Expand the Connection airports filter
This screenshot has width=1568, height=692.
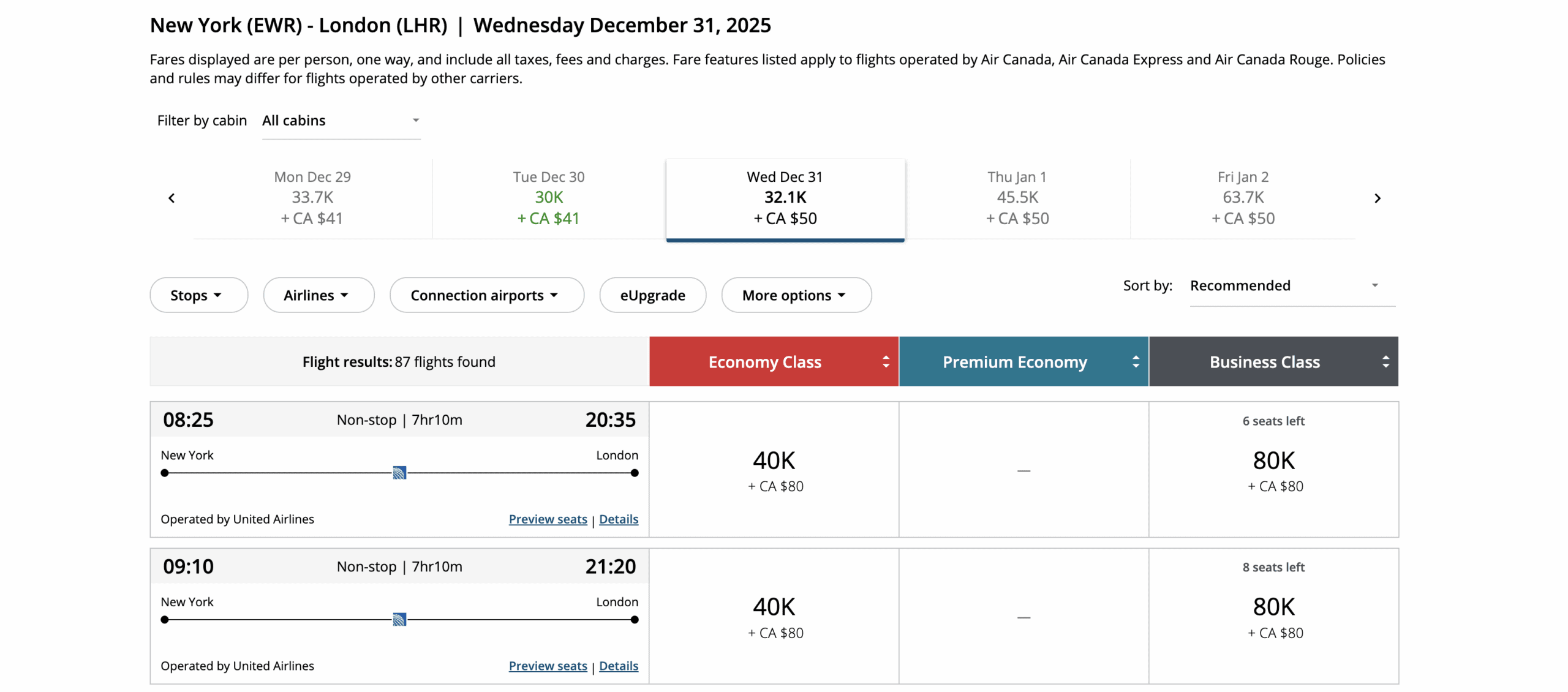coord(486,295)
